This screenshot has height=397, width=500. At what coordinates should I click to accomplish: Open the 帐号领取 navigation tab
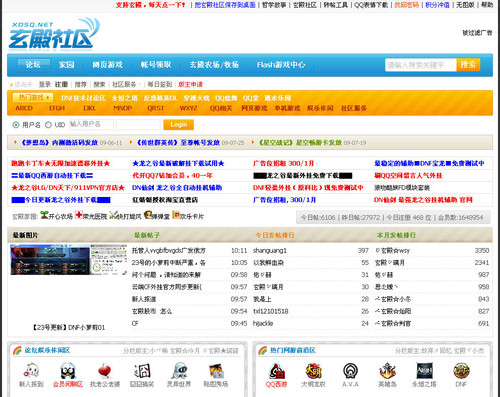coord(156,65)
